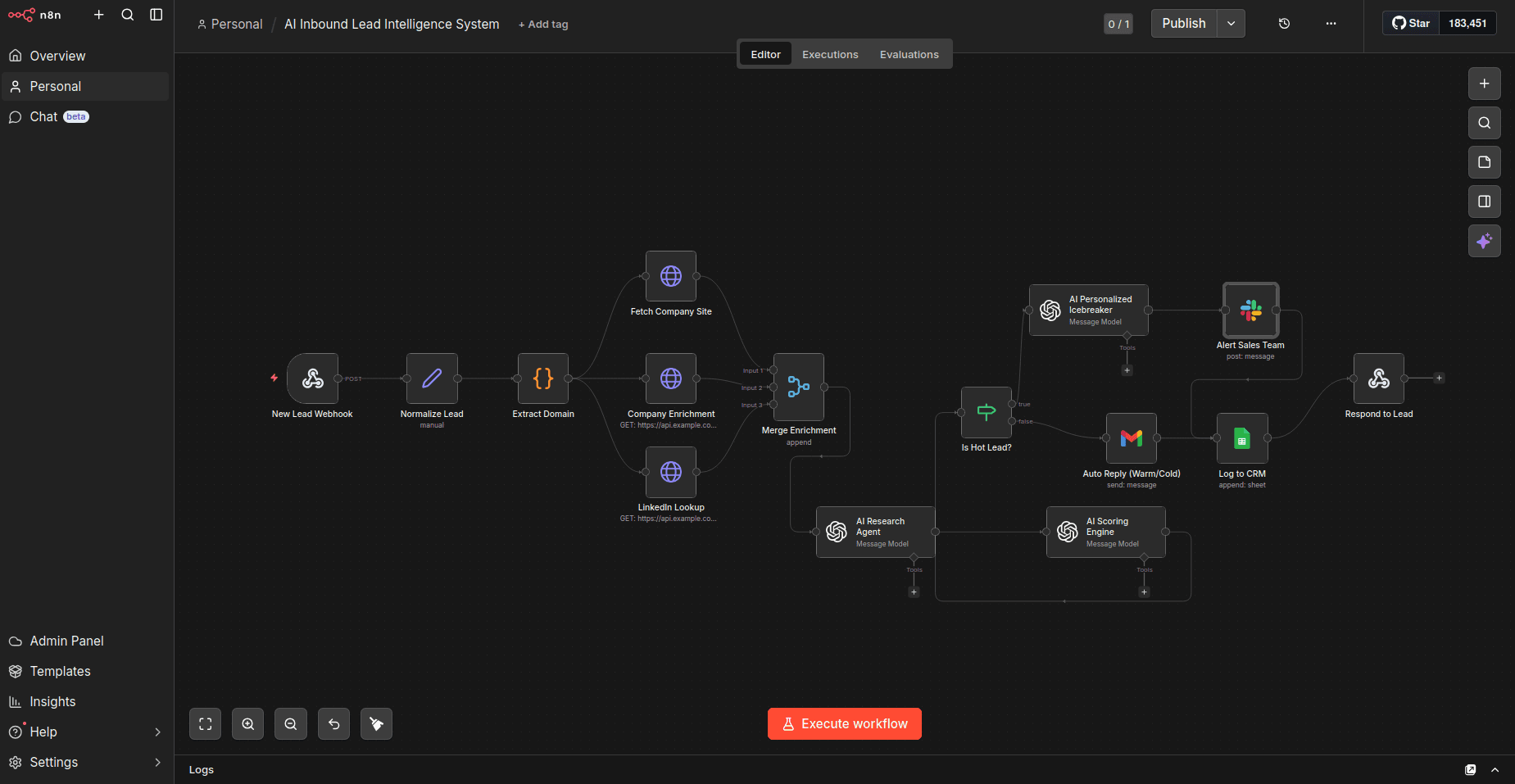
Task: Open the AI Assistant sparkle icon
Action: [1484, 241]
